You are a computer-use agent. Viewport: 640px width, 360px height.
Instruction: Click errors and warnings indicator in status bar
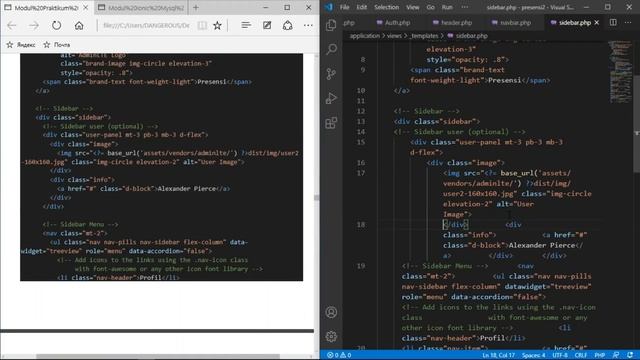[339, 355]
